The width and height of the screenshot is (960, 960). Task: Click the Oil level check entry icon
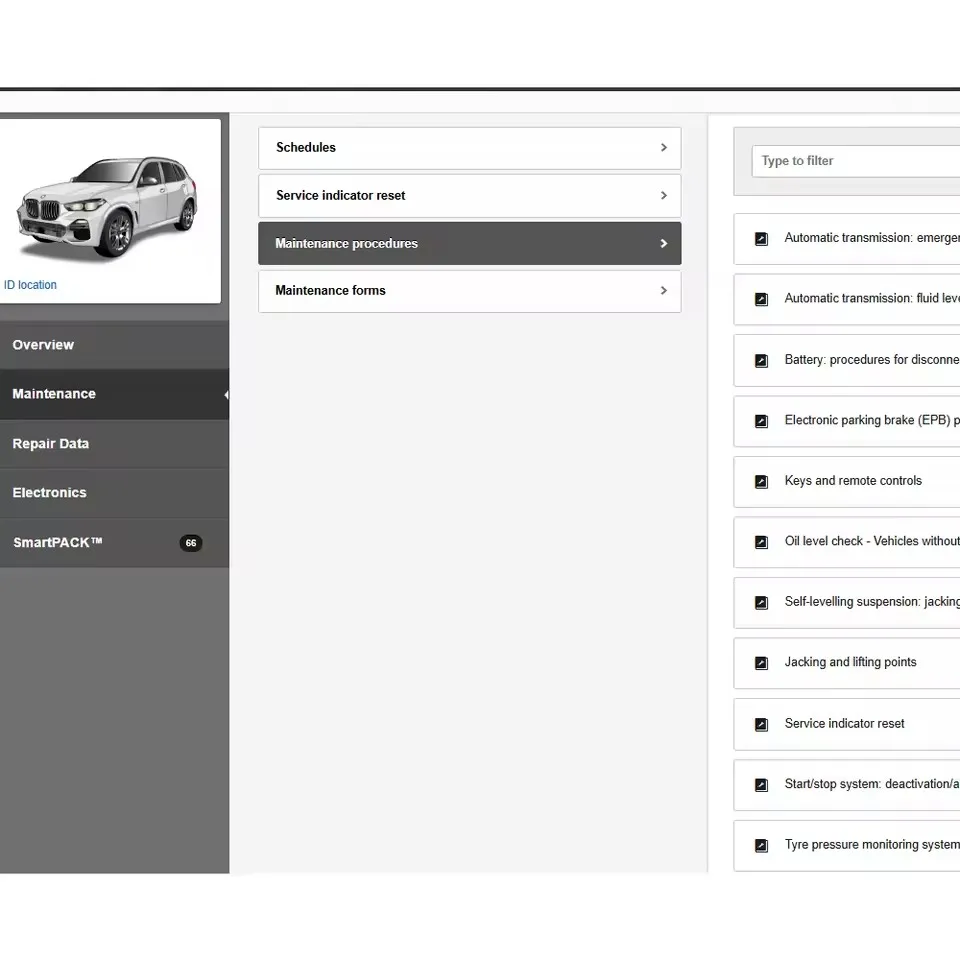pyautogui.click(x=761, y=542)
